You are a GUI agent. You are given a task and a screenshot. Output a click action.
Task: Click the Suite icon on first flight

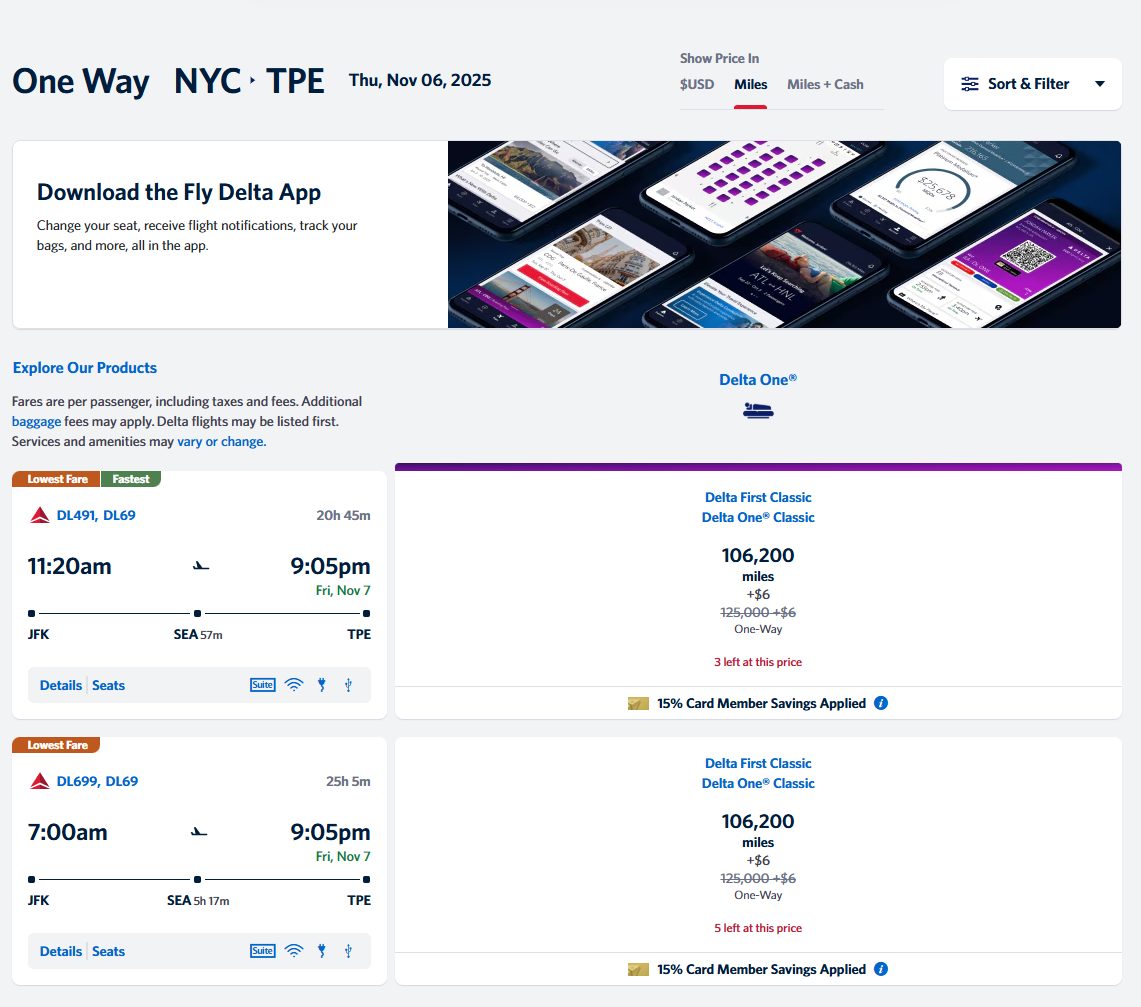coord(262,685)
